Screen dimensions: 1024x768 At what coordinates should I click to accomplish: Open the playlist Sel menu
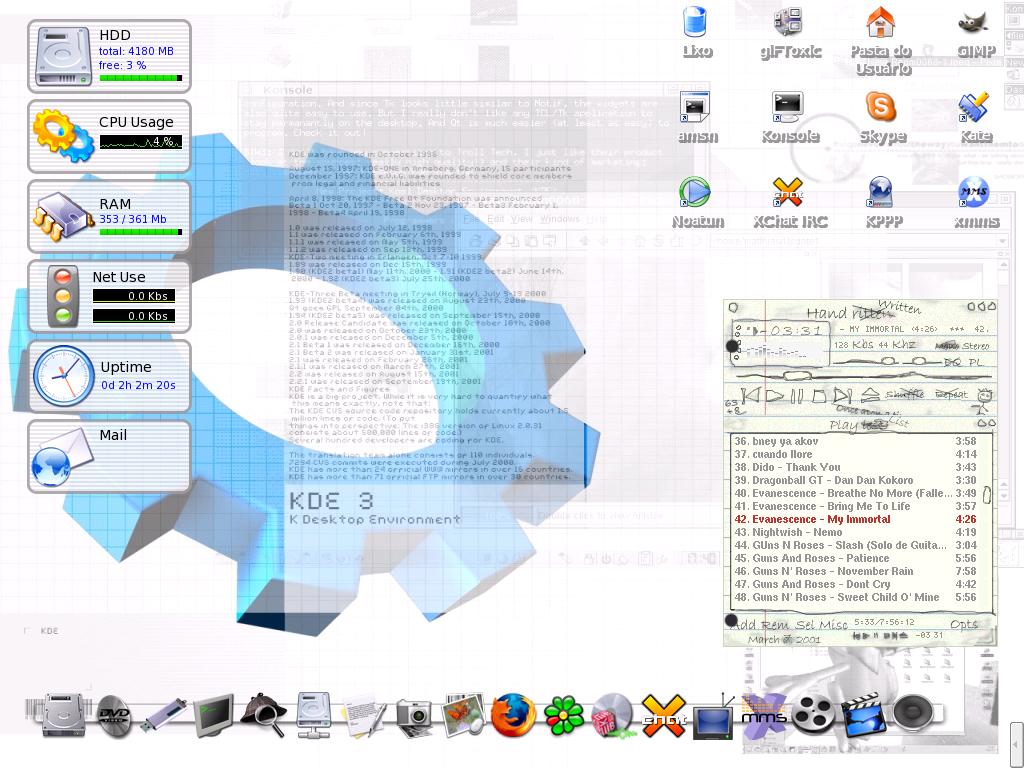(x=805, y=624)
